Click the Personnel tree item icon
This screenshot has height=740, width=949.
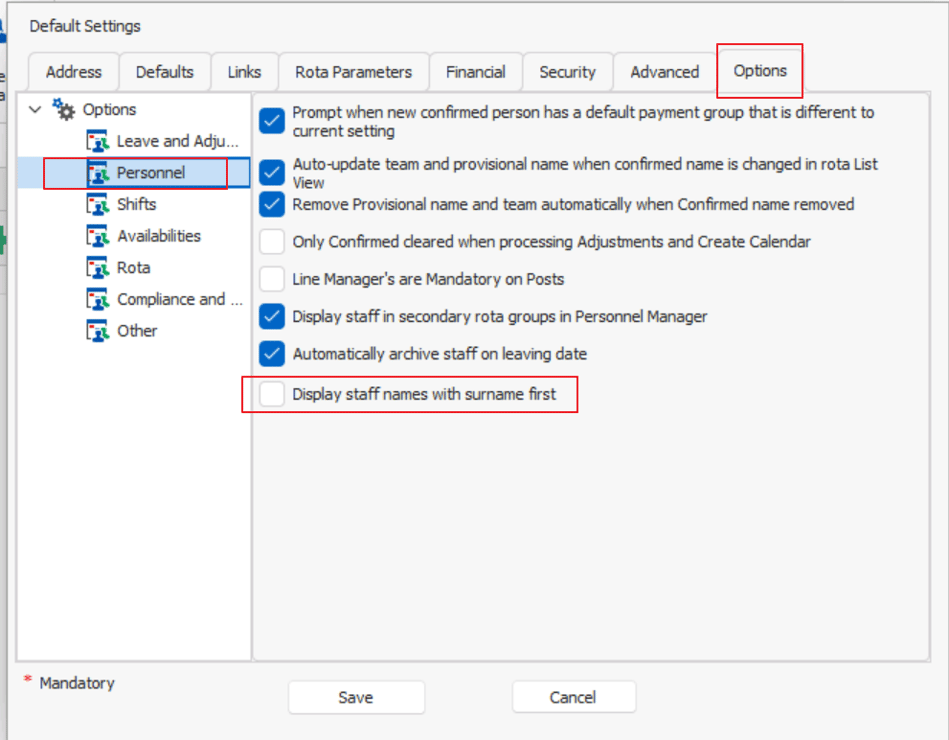[97, 172]
